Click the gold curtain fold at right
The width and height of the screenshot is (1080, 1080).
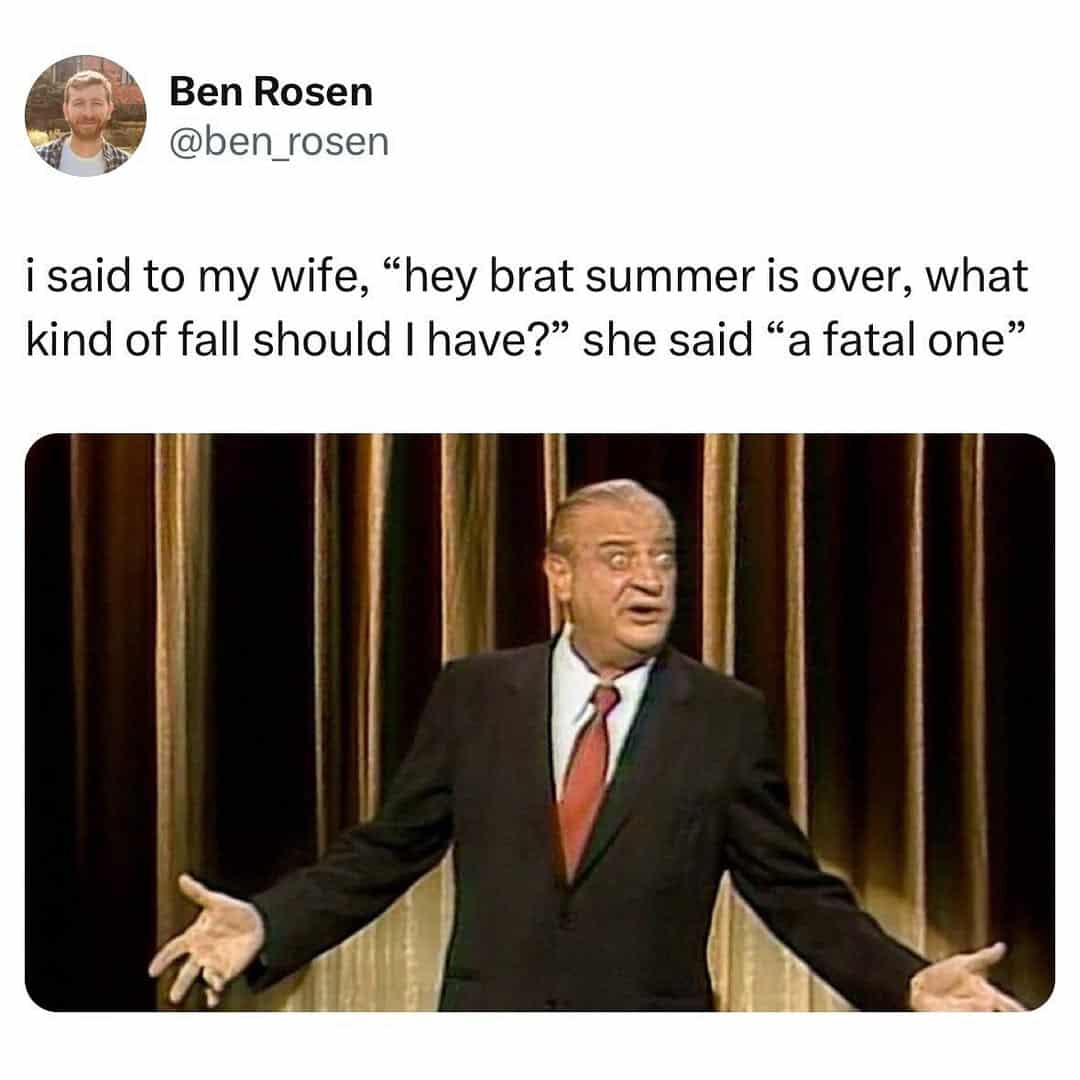pos(916,689)
